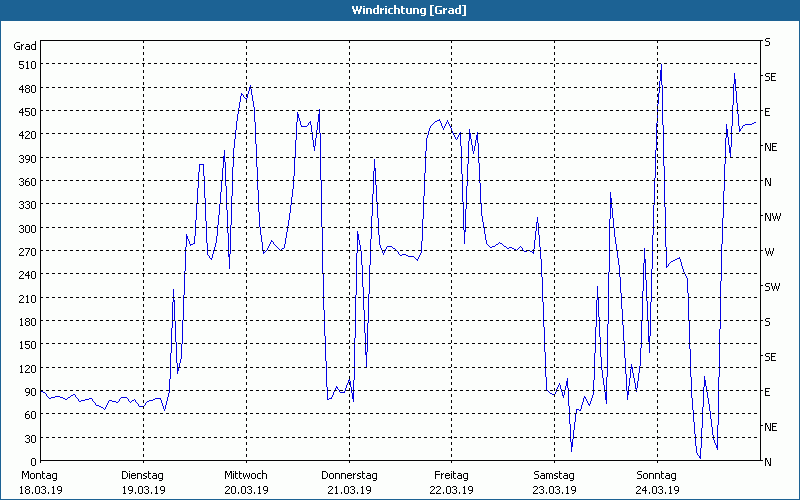Click the topmost S compass label
Screen dimensions: 800x500
(x=767, y=42)
